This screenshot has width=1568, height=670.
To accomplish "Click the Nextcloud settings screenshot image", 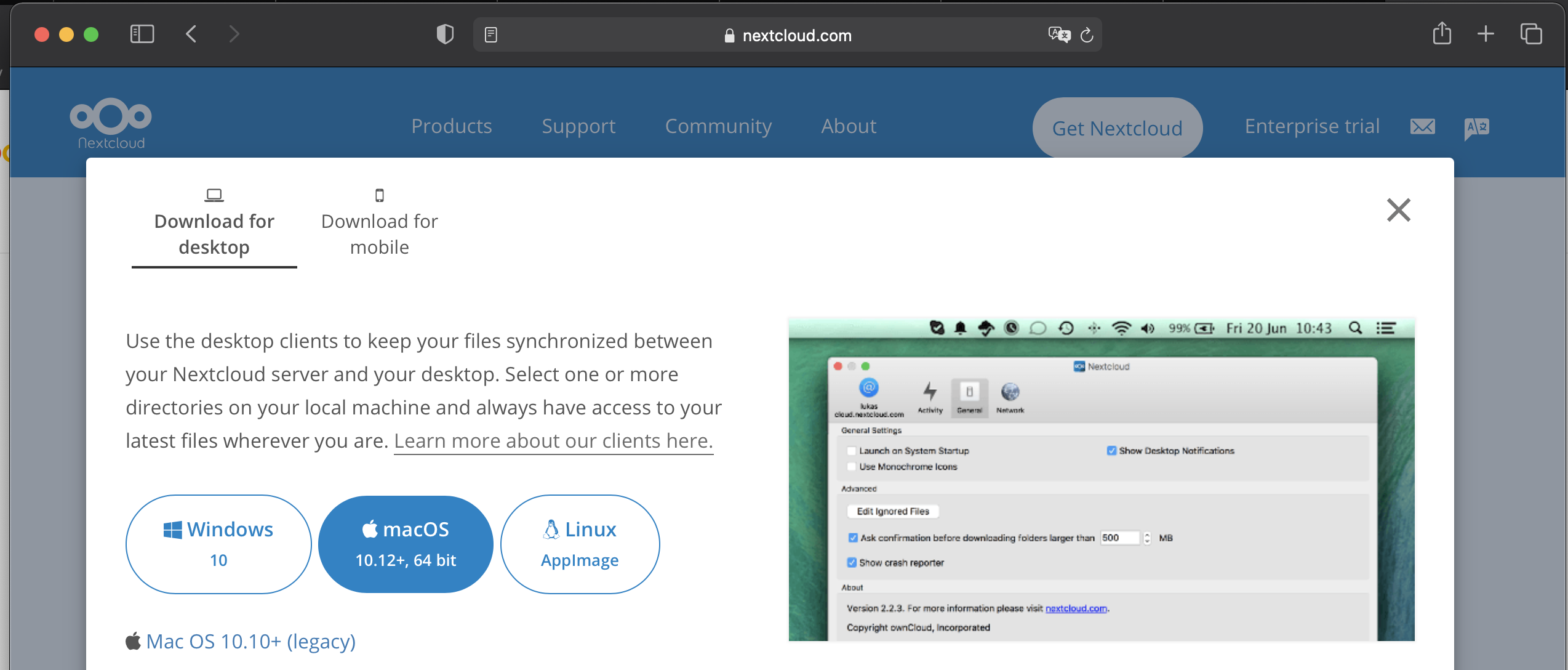I will 1102,479.
